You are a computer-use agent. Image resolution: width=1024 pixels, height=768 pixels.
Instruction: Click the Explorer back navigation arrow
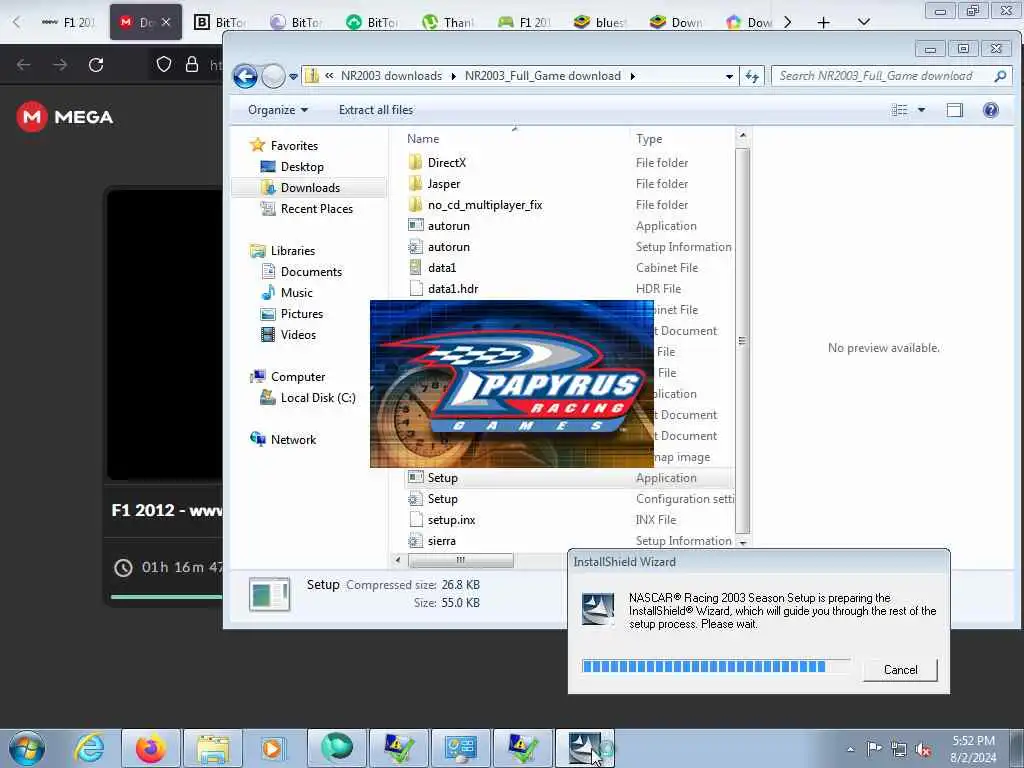246,76
